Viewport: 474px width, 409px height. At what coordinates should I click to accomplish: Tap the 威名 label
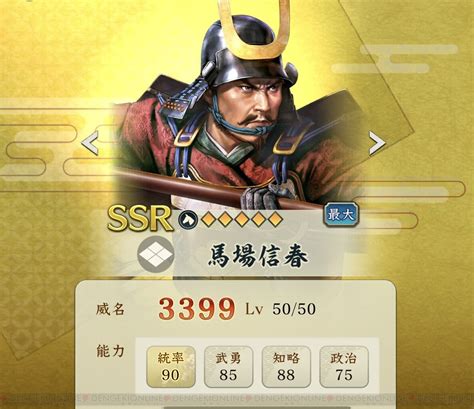[x=110, y=309]
